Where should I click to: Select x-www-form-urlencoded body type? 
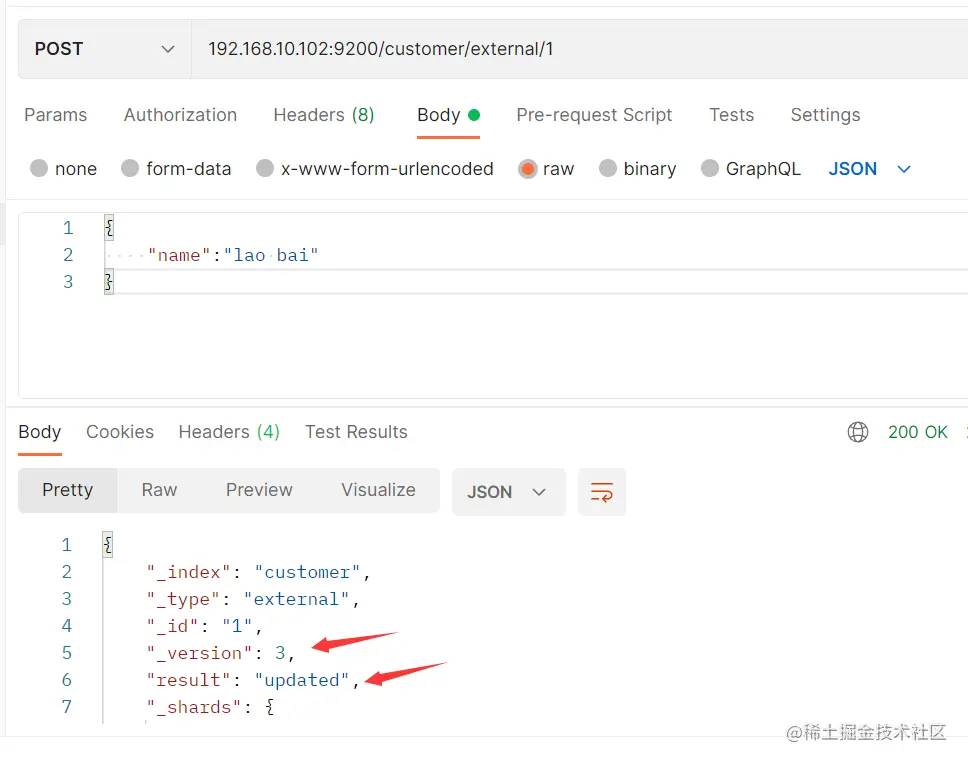pos(375,168)
